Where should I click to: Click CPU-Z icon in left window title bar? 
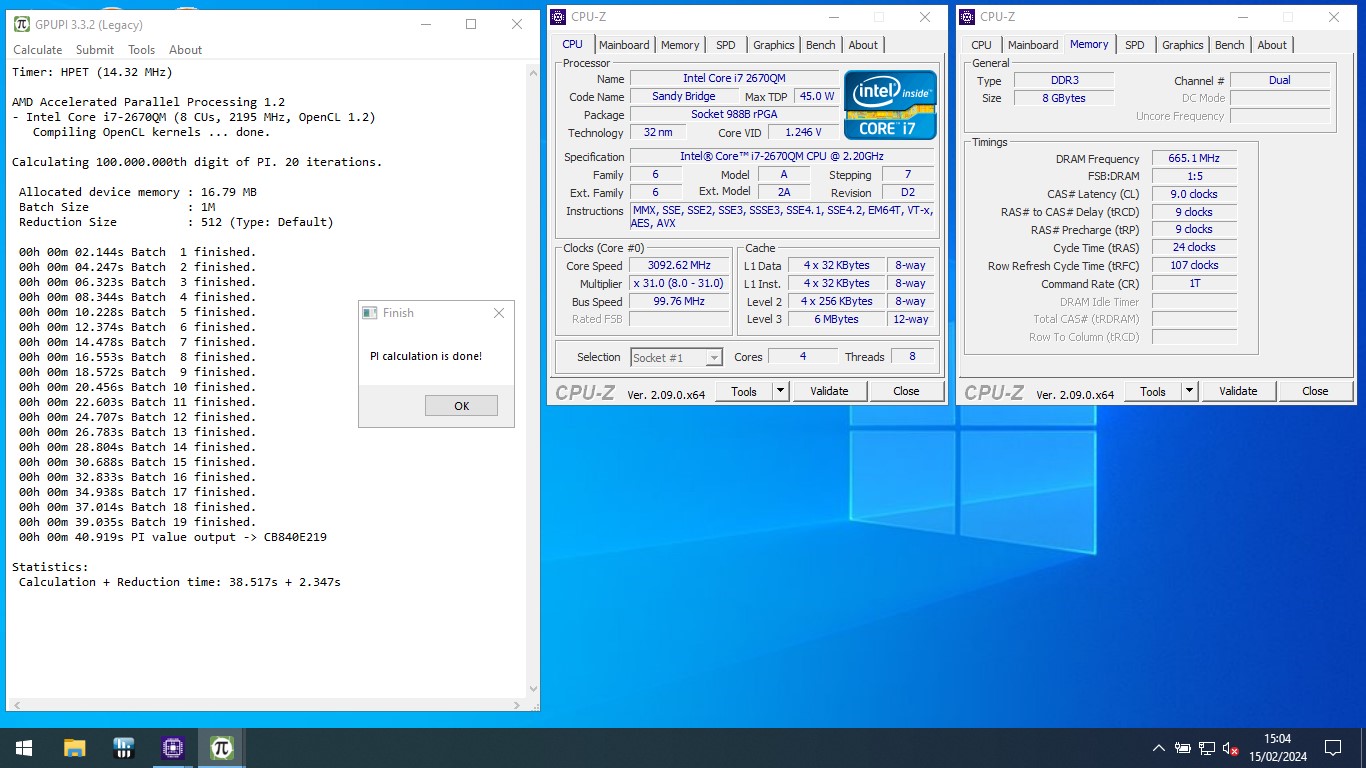[559, 16]
